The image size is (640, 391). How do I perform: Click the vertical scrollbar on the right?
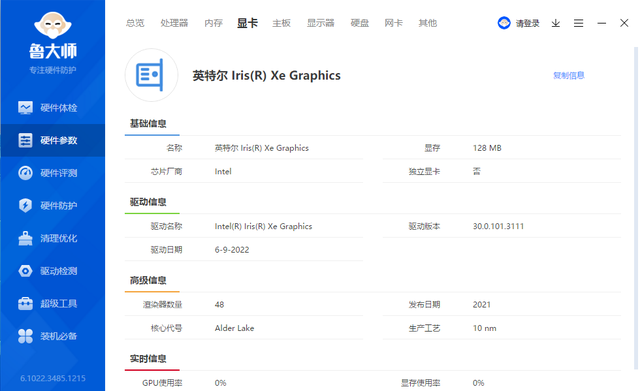pyautogui.click(x=636, y=208)
